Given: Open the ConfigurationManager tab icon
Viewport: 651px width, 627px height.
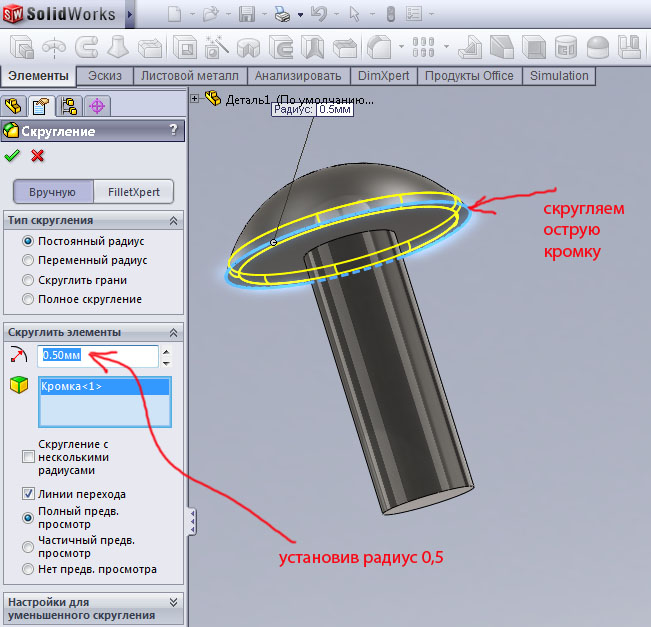Looking at the screenshot, I should click(69, 106).
